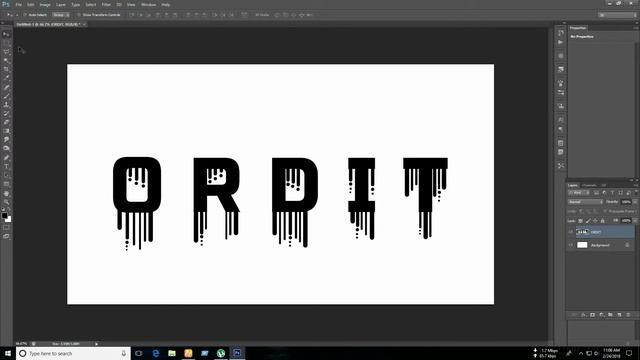Link layers at Layers panel bottom

click(574, 315)
